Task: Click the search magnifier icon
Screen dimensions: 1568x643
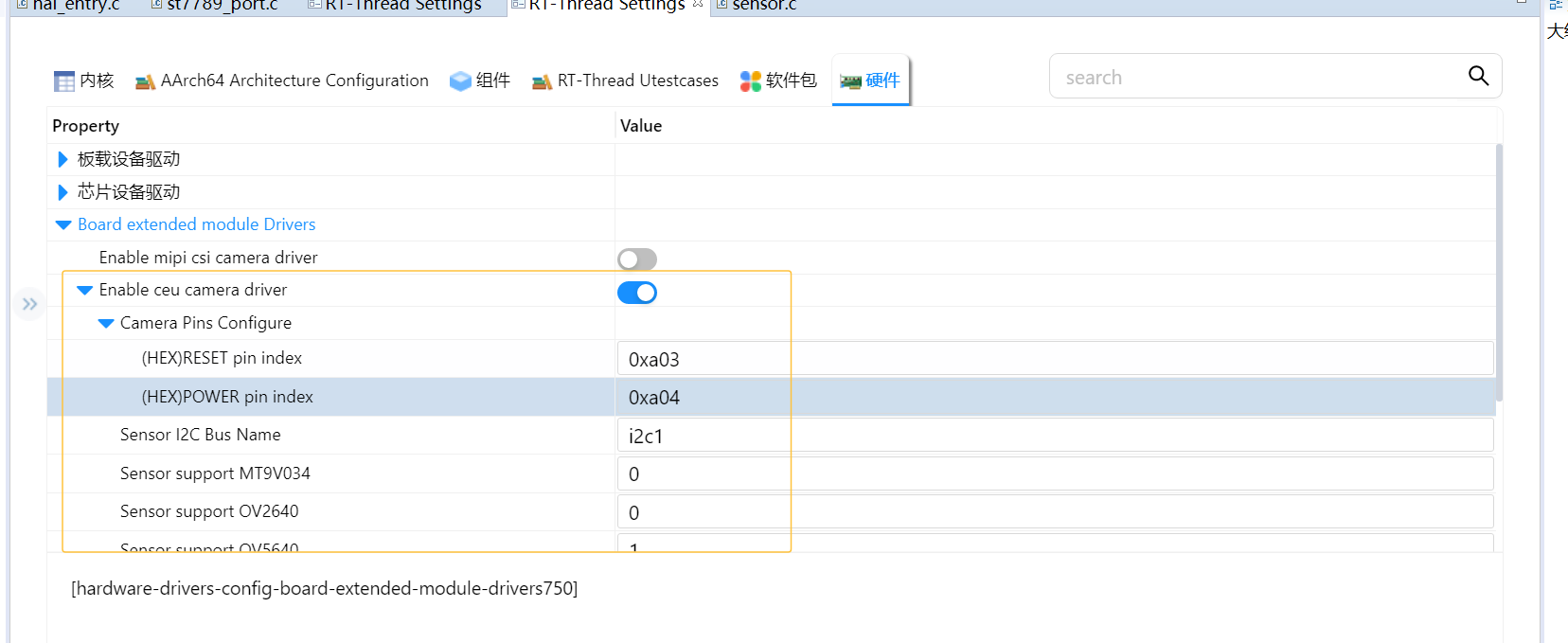Action: click(x=1478, y=76)
